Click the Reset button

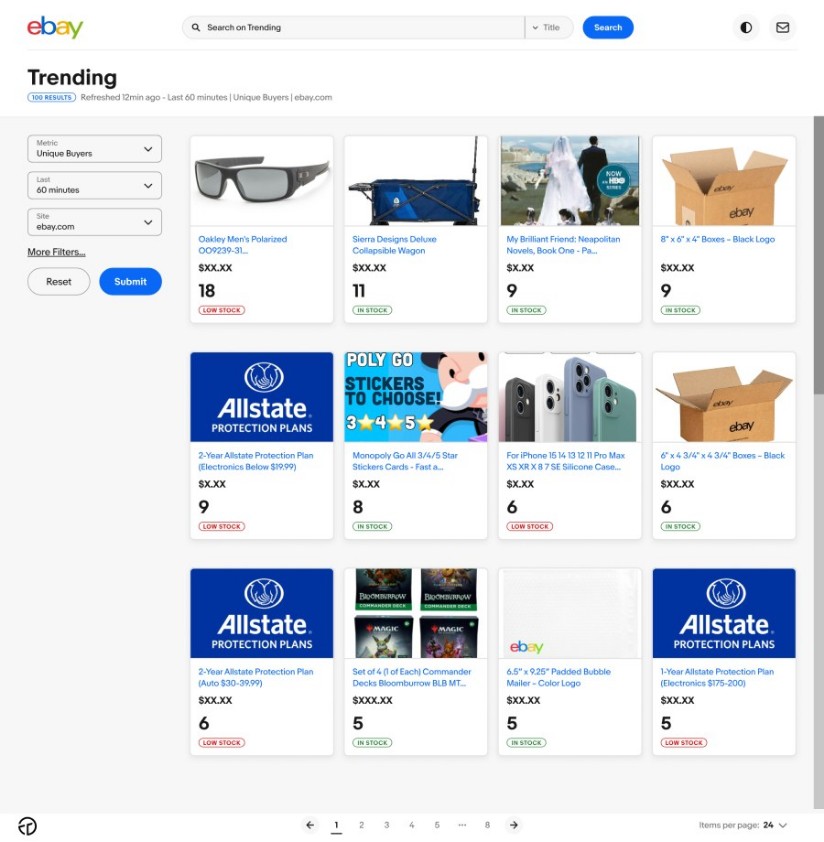click(x=59, y=281)
